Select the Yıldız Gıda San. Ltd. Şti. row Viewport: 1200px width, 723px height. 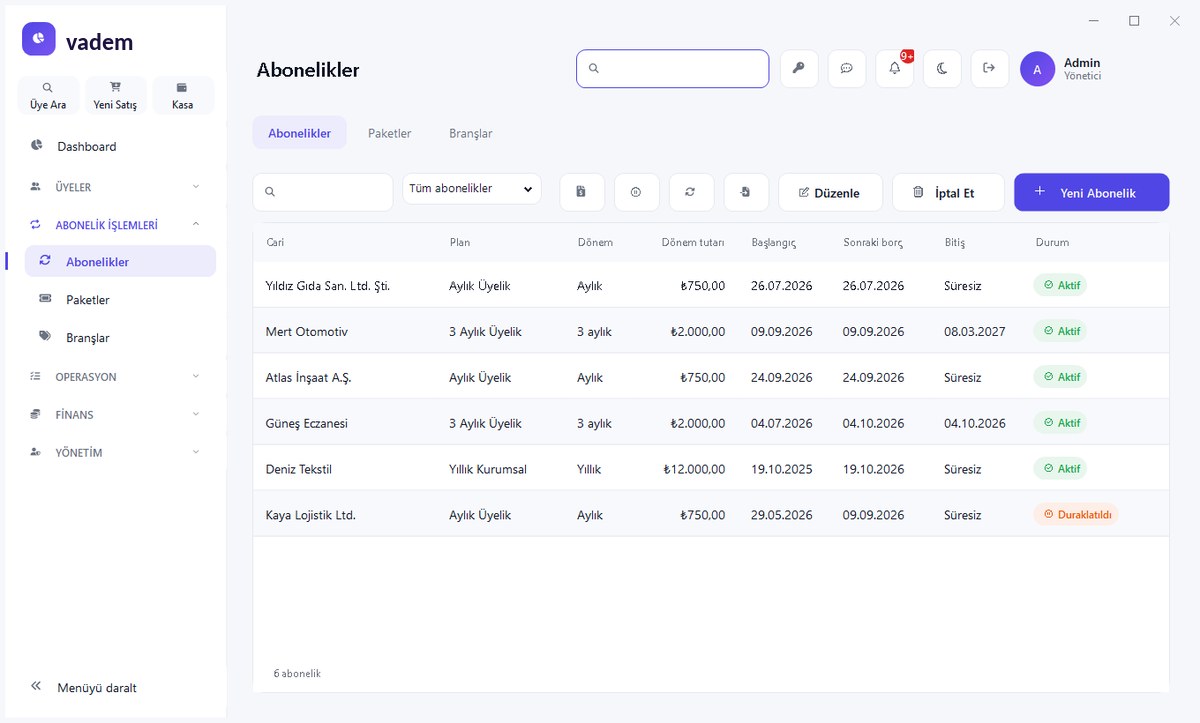pos(711,285)
